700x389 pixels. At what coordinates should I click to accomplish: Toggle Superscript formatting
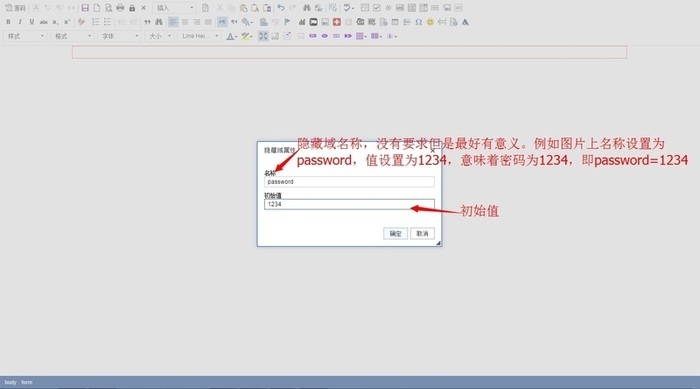pyautogui.click(x=67, y=22)
